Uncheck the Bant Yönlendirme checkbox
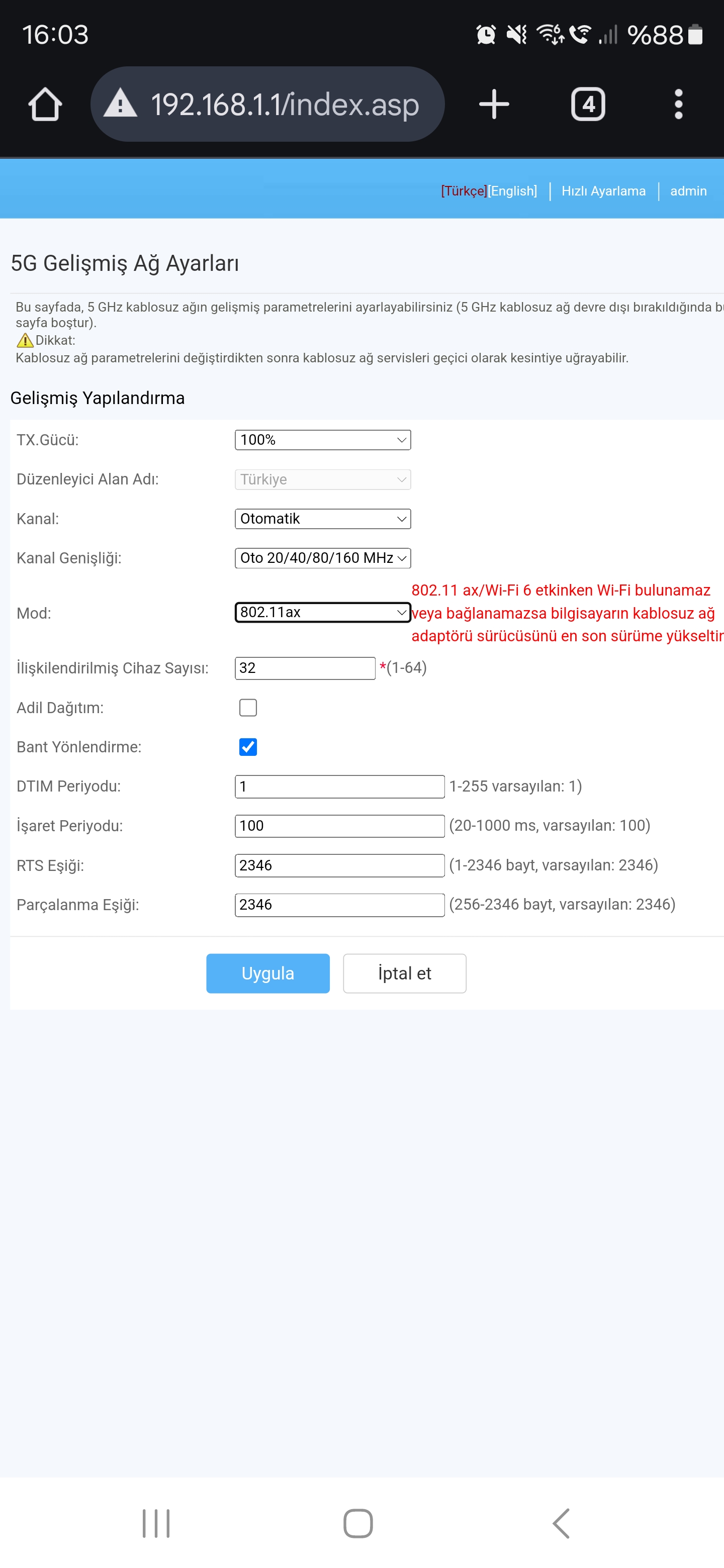The image size is (724, 1568). click(x=248, y=747)
